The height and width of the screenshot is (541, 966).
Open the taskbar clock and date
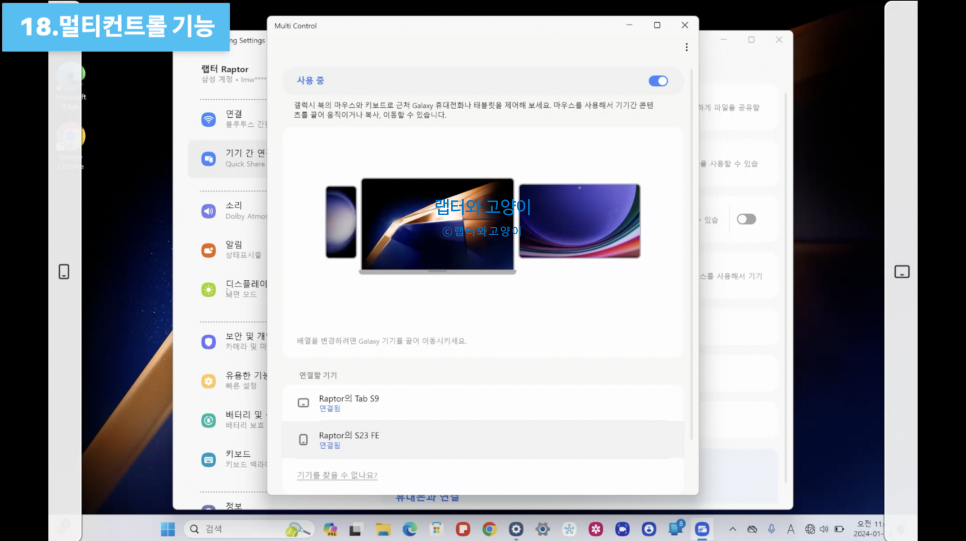pyautogui.click(x=867, y=529)
